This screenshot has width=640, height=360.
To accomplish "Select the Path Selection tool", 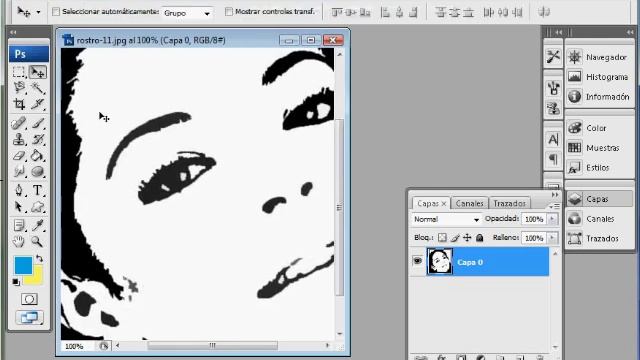I will point(19,207).
